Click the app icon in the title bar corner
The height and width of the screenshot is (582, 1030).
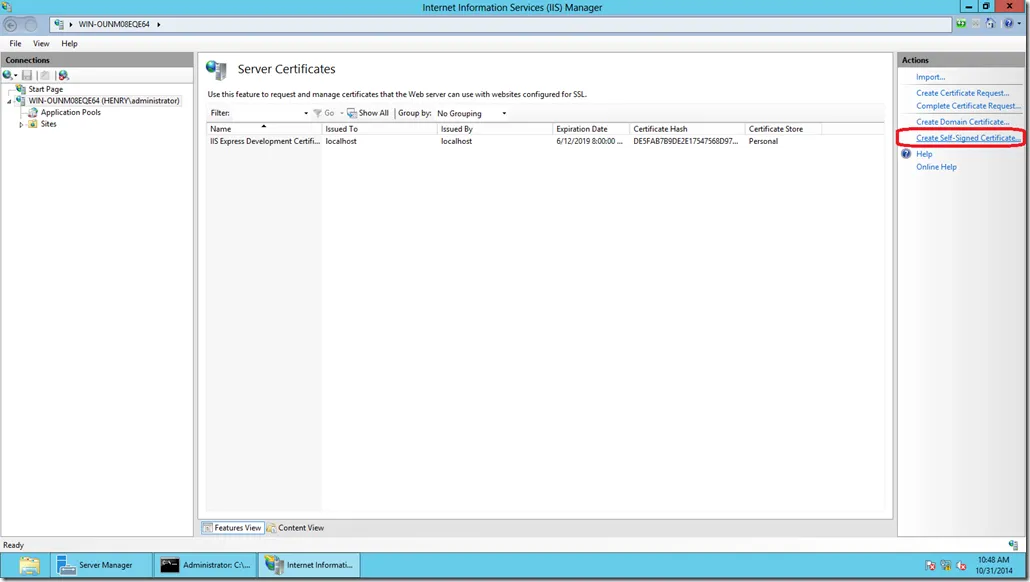[x=7, y=7]
